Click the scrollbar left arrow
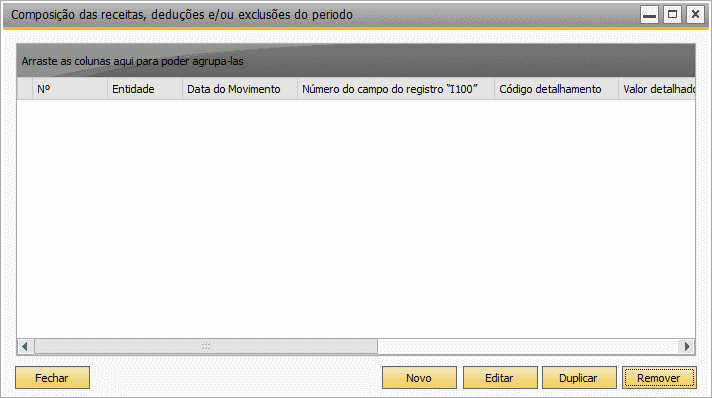 (x=25, y=346)
